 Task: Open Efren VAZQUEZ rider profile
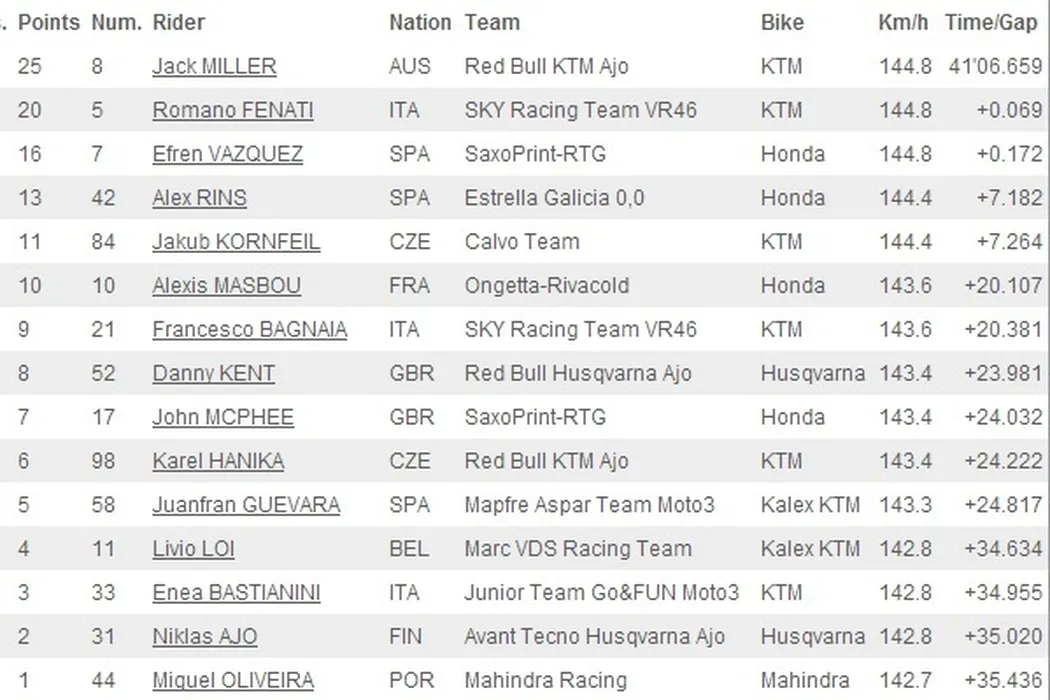227,155
